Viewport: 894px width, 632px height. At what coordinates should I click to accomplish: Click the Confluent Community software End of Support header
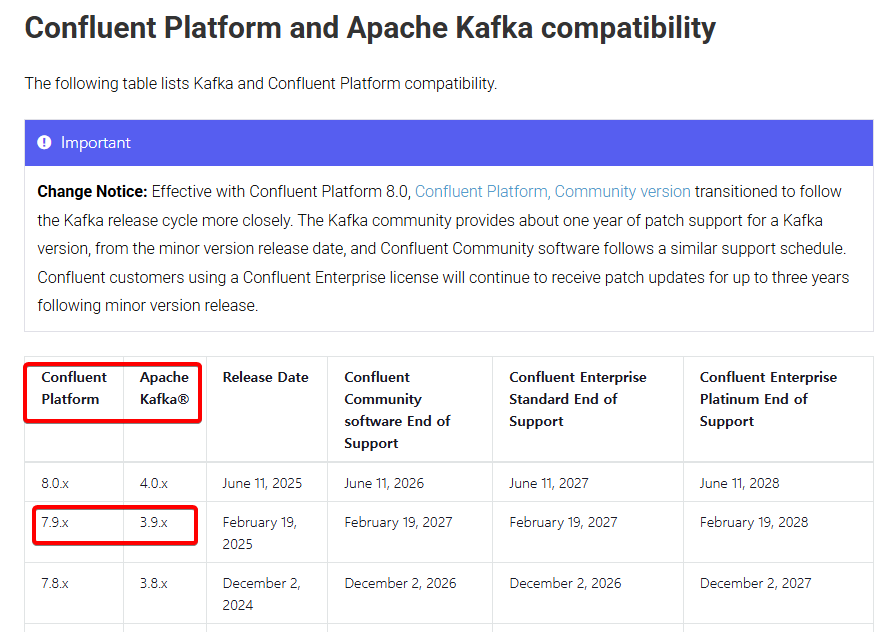click(x=397, y=410)
